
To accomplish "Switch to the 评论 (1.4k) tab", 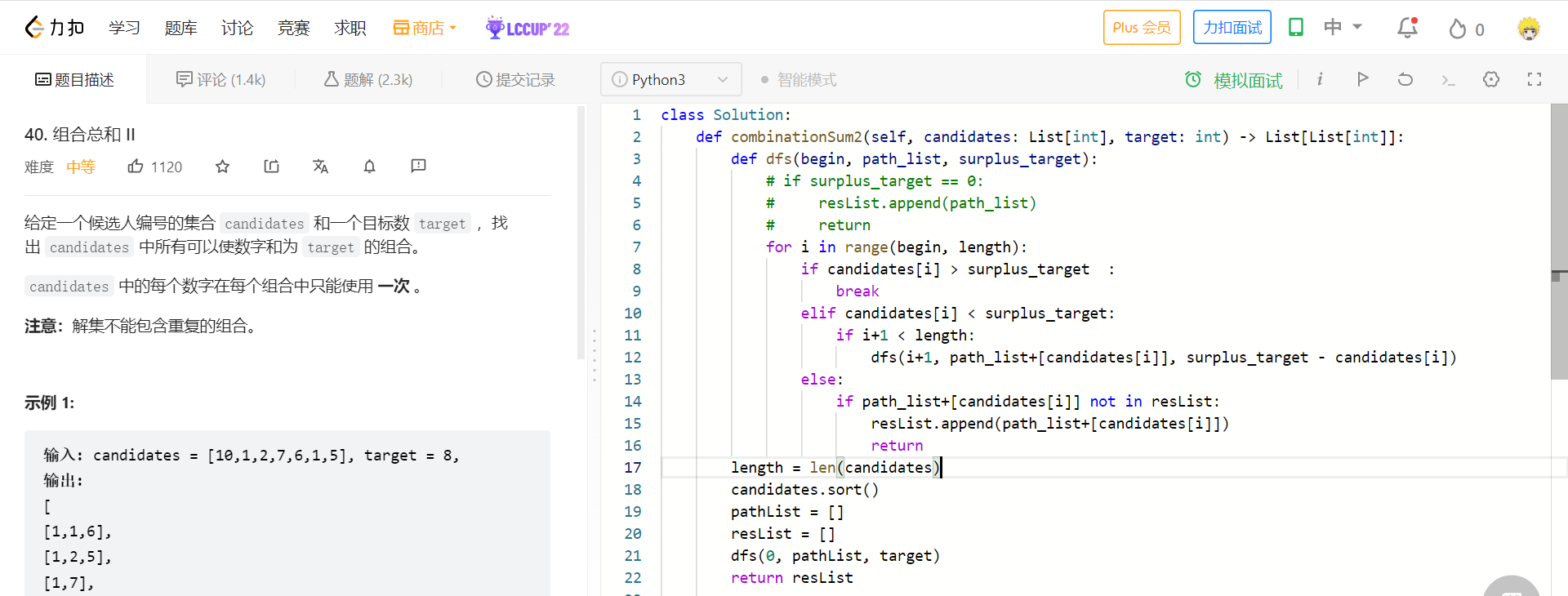I will [220, 79].
